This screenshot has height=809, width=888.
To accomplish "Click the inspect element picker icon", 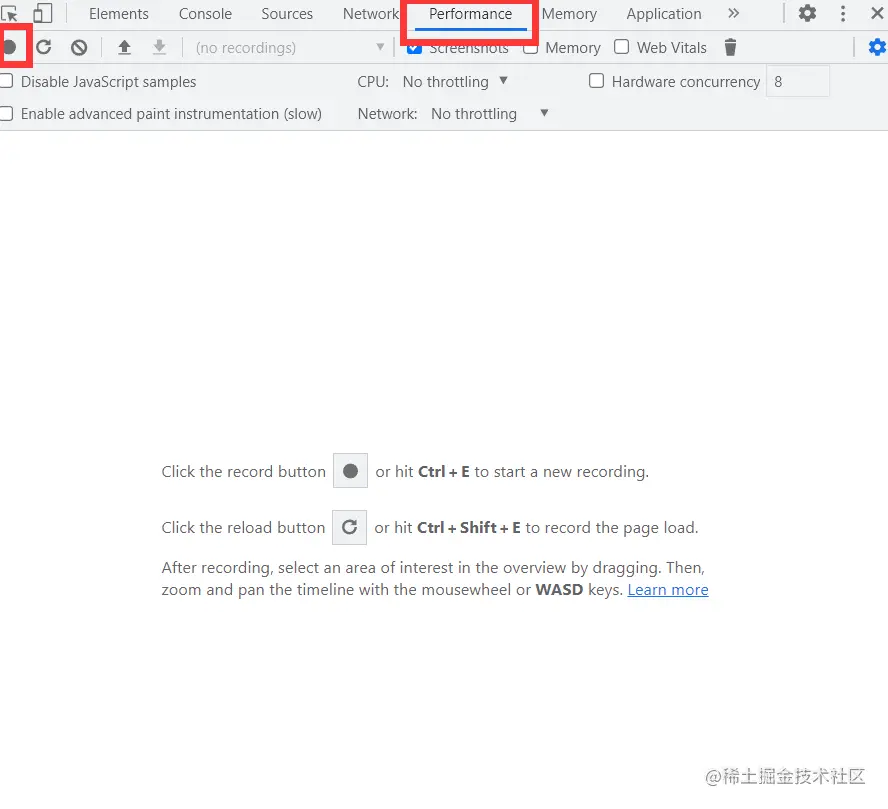I will 9,13.
